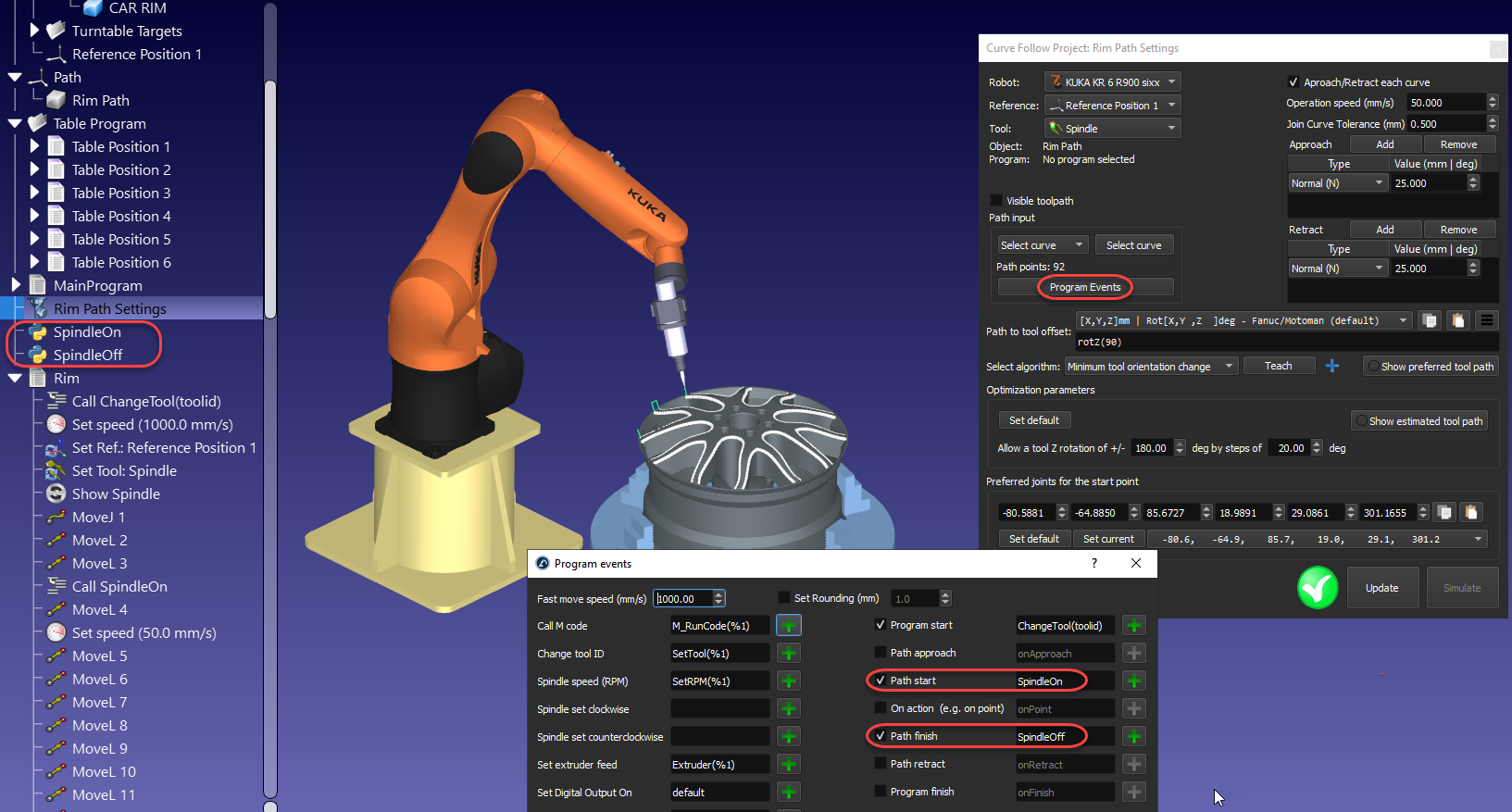Collapse the Rim program tree node
1512x812 pixels.
click(15, 378)
